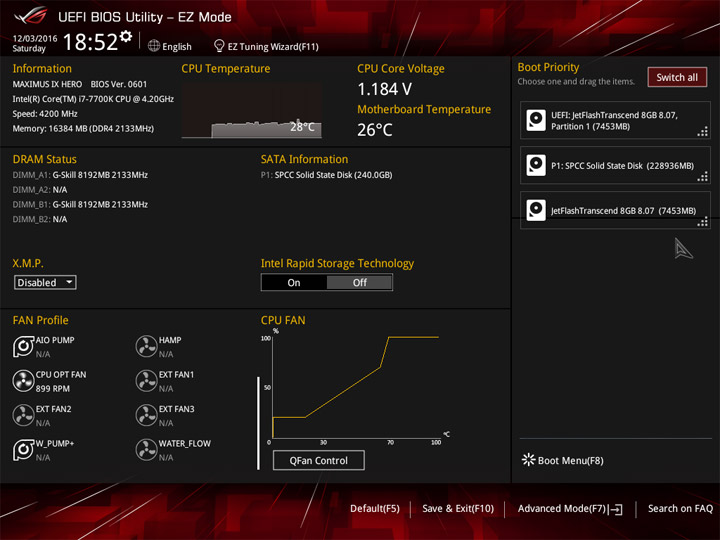Select the EXT FAN2 icon
The width and height of the screenshot is (720, 540).
(x=23, y=416)
